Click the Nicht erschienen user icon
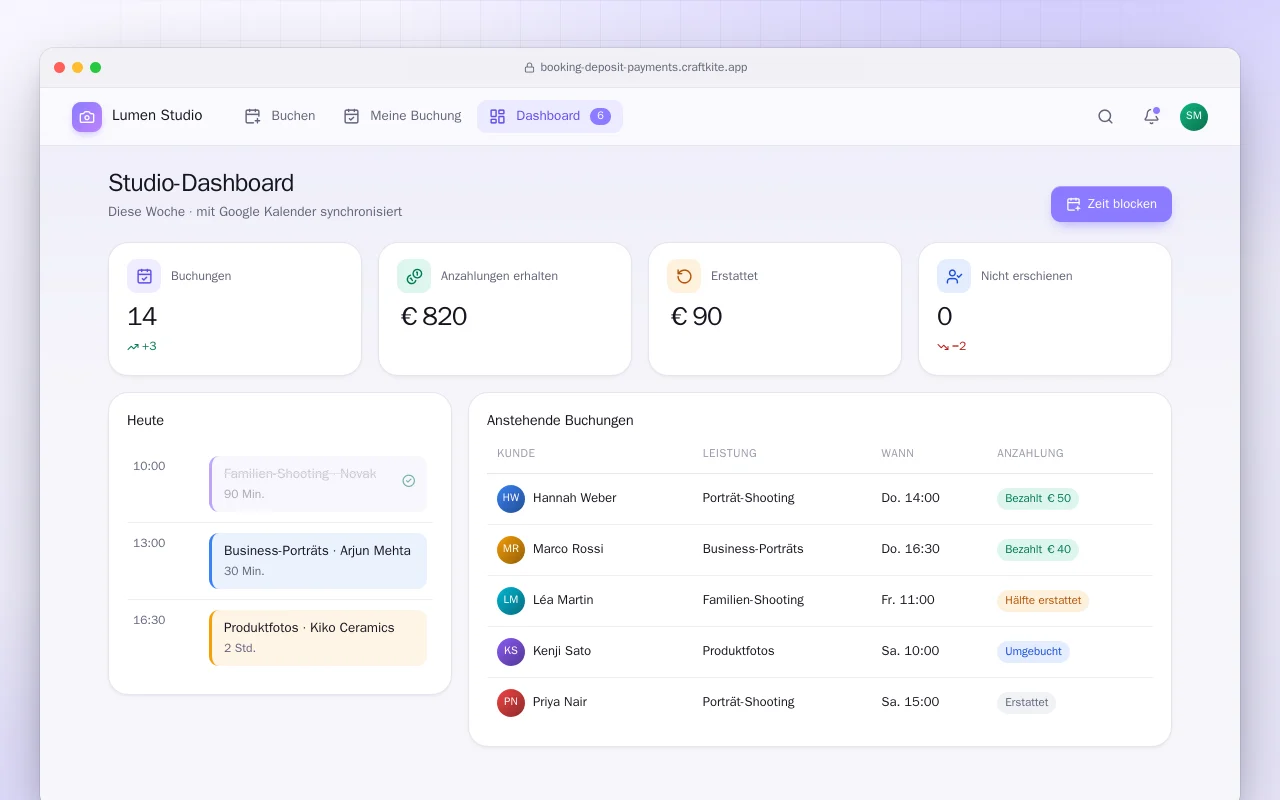This screenshot has width=1280, height=800. [x=954, y=276]
